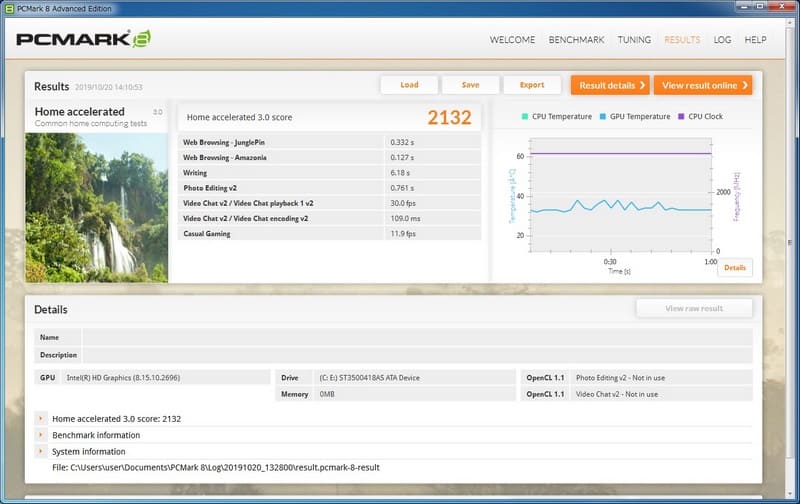Click Video Chat v2 - Not in use
Screen dimensions: 800x504
(x=617, y=394)
